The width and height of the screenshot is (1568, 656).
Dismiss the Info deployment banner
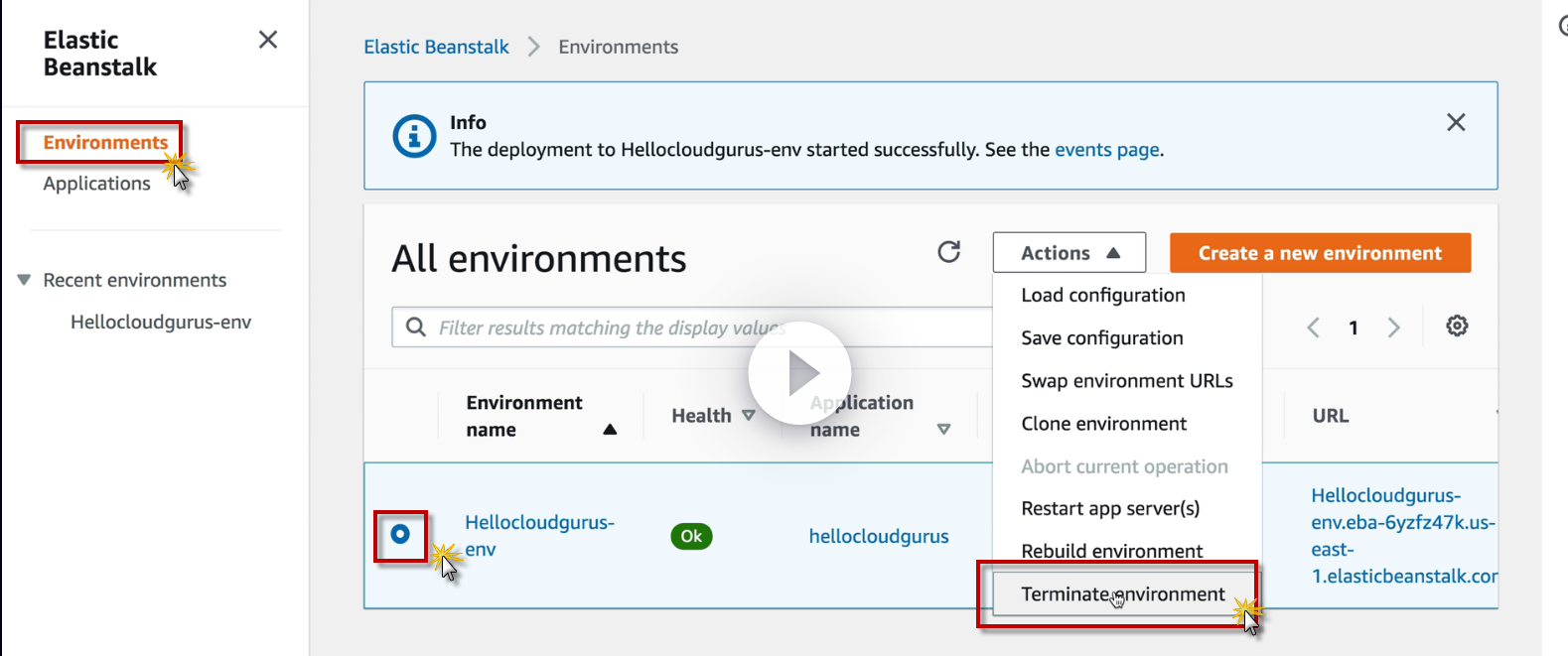(x=1456, y=122)
